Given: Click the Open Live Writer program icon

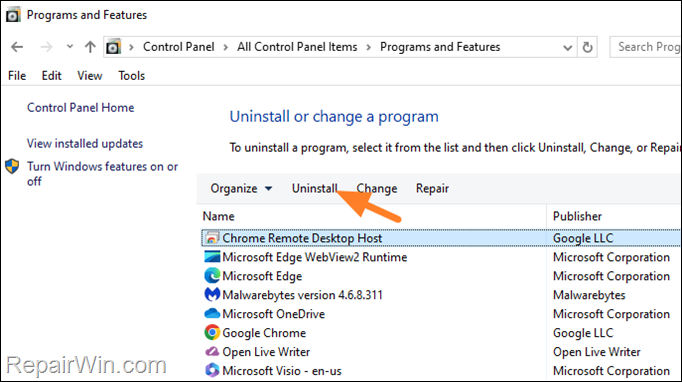Looking at the screenshot, I should [x=212, y=351].
